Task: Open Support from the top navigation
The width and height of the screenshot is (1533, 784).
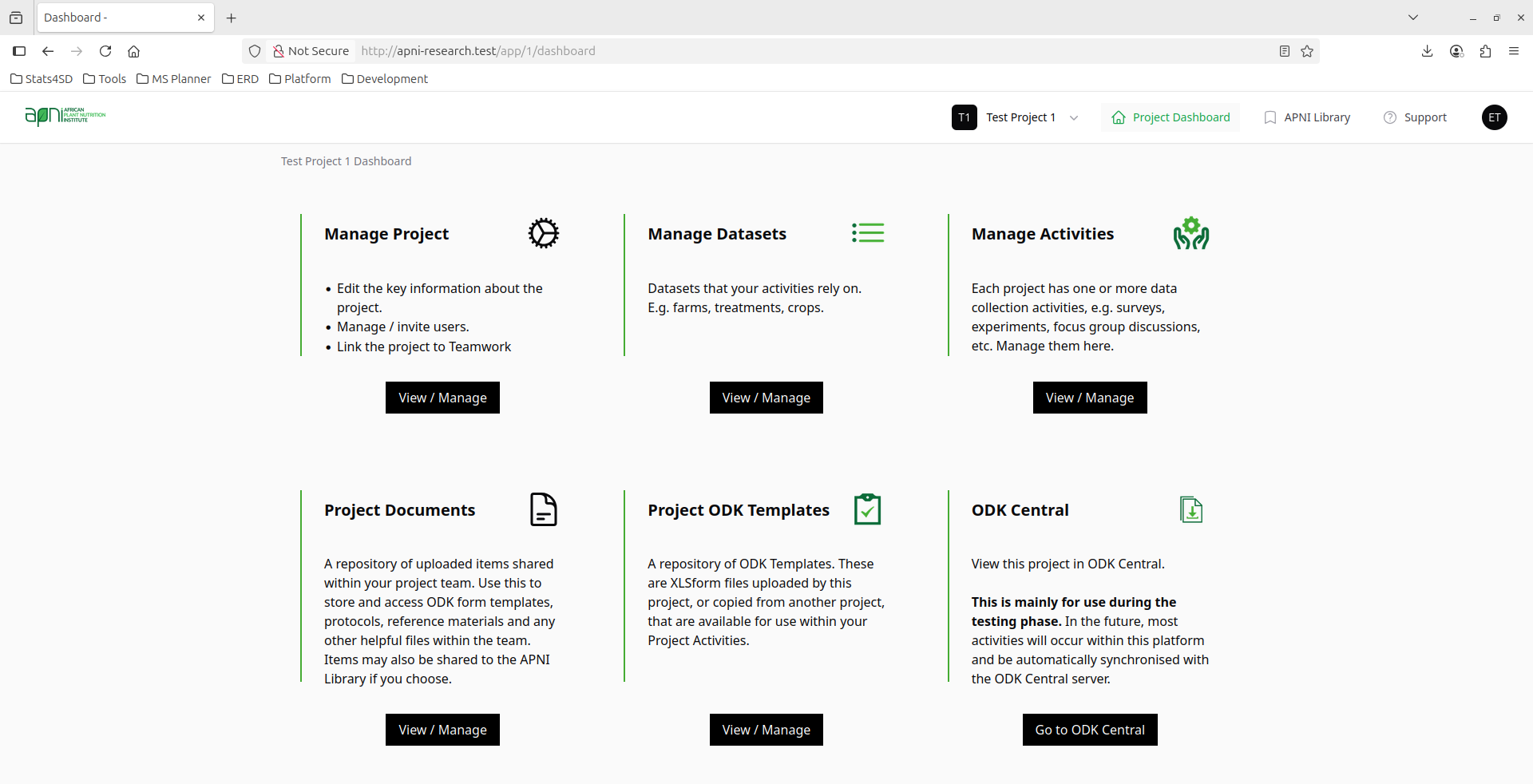Action: tap(1415, 117)
